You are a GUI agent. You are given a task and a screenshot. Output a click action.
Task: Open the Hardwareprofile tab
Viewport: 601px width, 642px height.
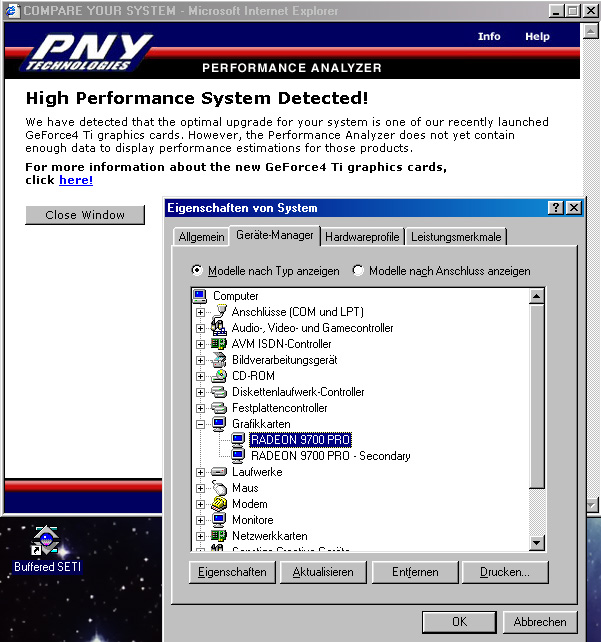tap(362, 237)
